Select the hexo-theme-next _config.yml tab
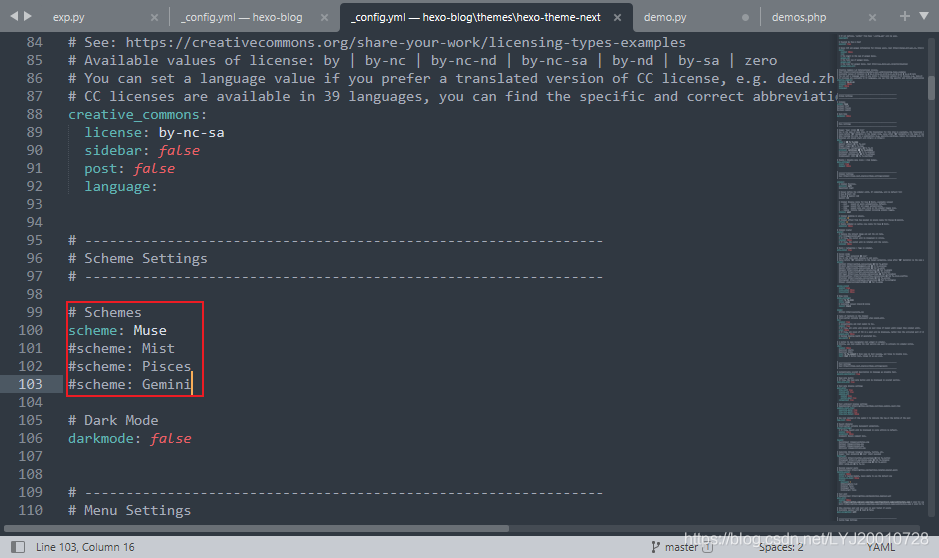 click(475, 17)
